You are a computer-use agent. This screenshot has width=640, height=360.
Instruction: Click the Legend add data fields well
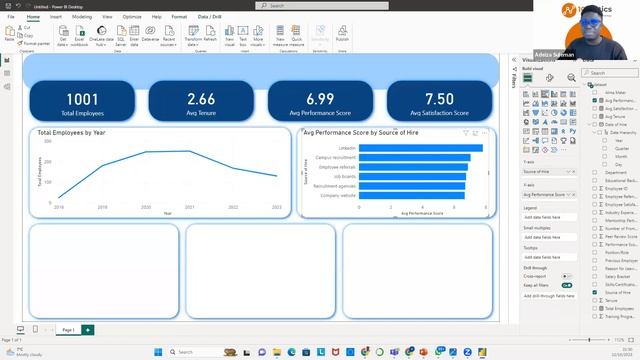pos(549,217)
